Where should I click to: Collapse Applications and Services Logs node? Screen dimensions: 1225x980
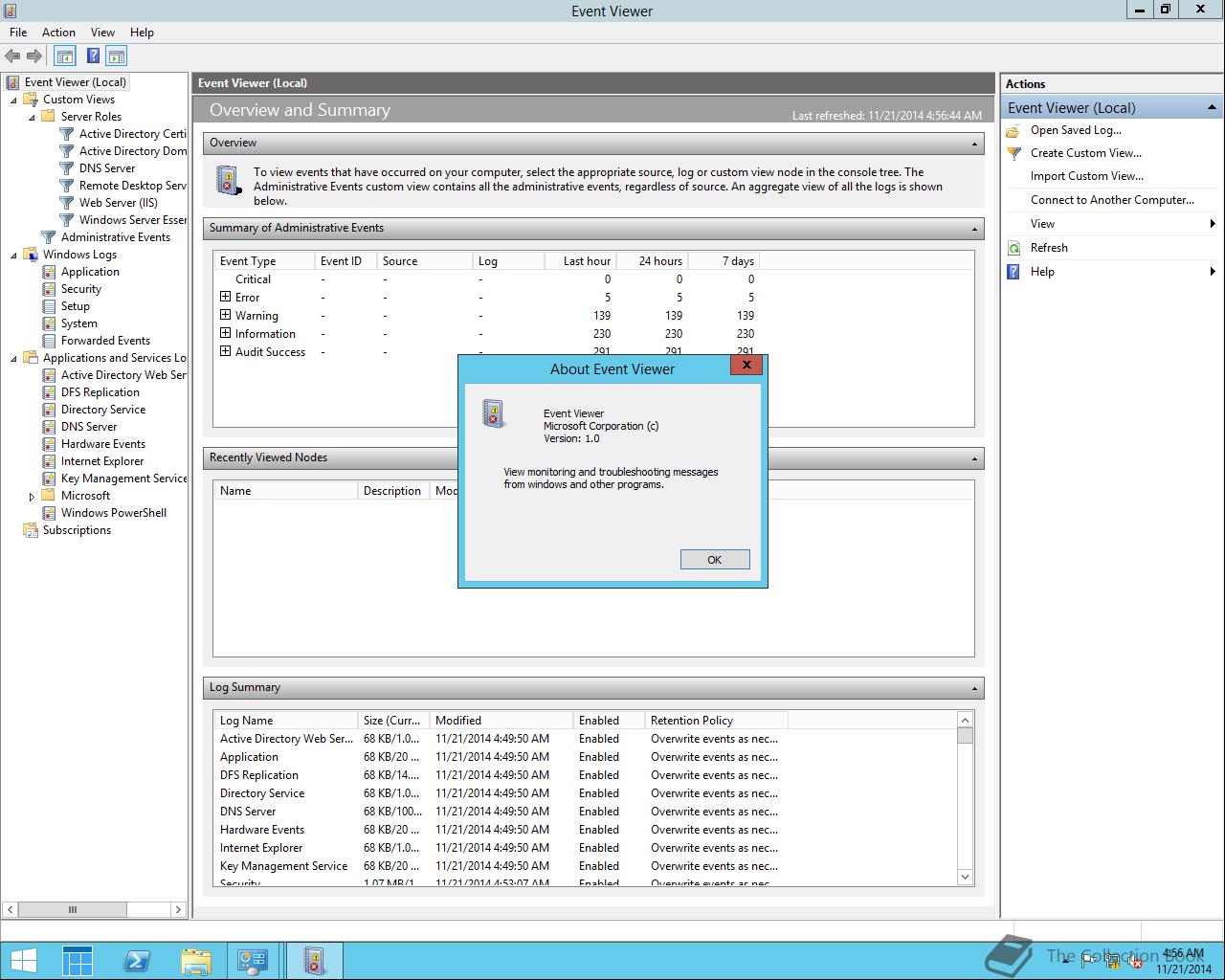(13, 358)
